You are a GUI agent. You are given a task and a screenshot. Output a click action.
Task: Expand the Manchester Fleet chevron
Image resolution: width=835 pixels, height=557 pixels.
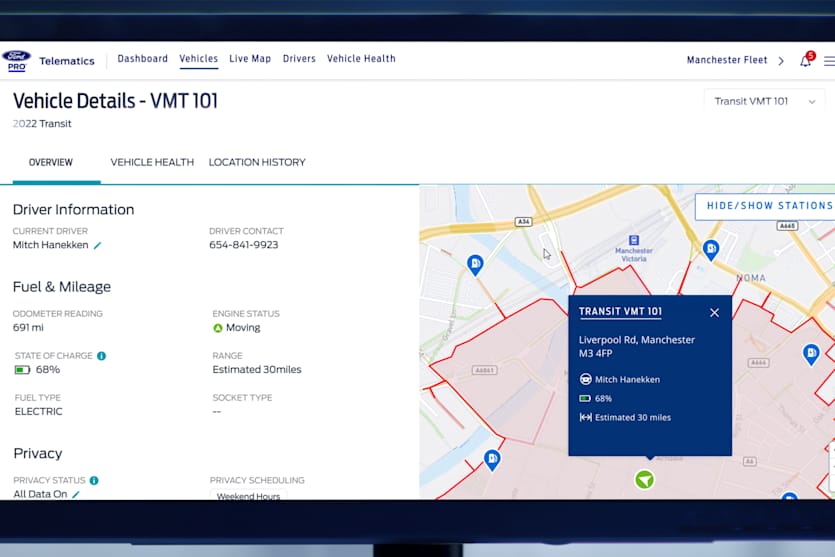click(781, 61)
